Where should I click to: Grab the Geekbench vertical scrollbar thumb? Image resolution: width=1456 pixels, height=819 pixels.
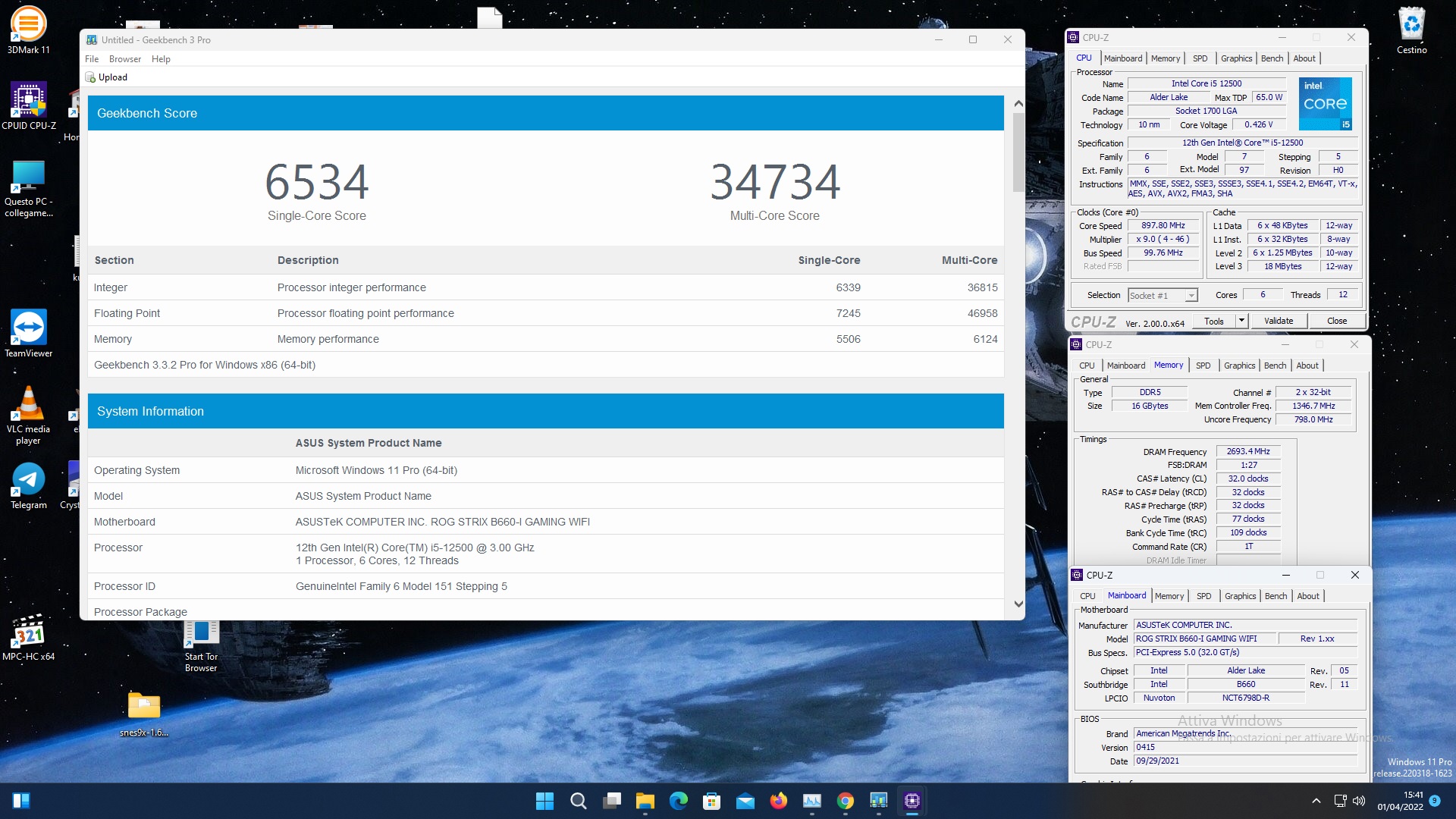tap(1018, 152)
